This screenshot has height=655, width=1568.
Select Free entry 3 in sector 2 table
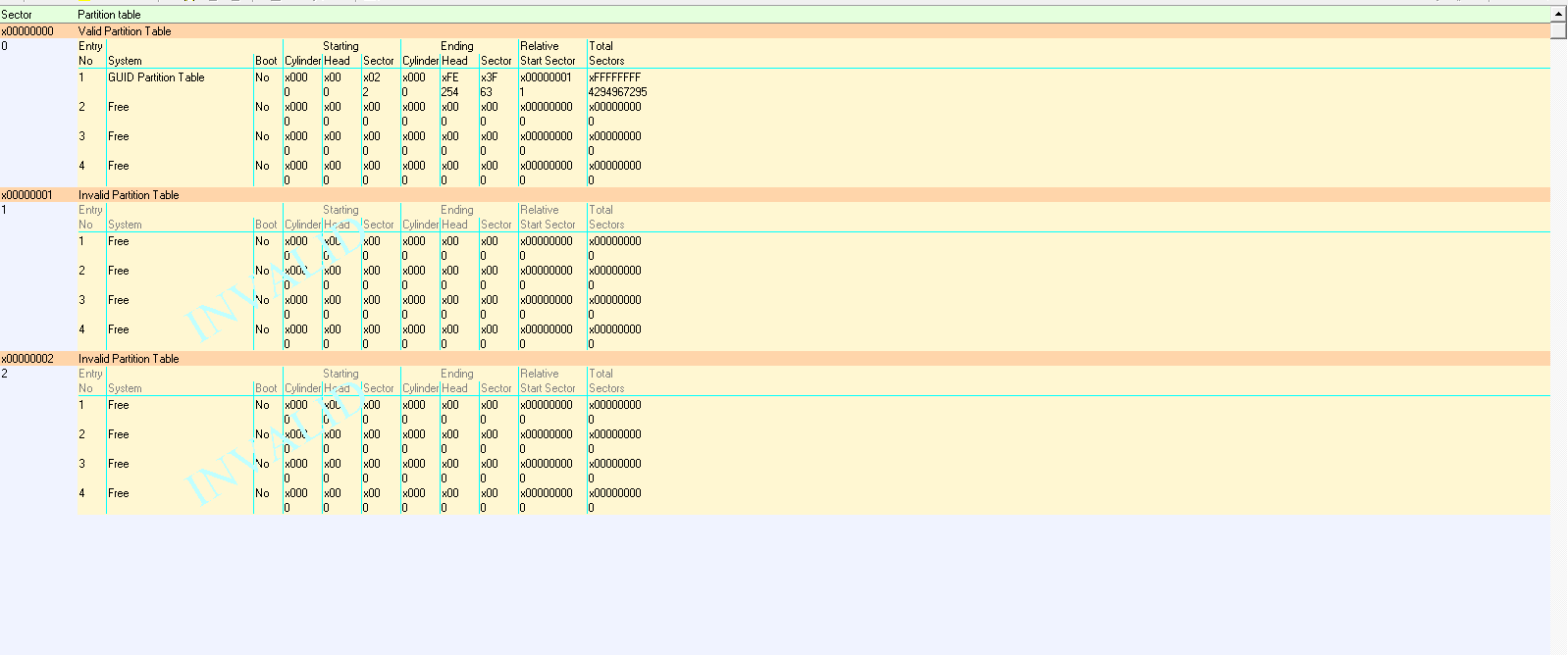pos(119,464)
